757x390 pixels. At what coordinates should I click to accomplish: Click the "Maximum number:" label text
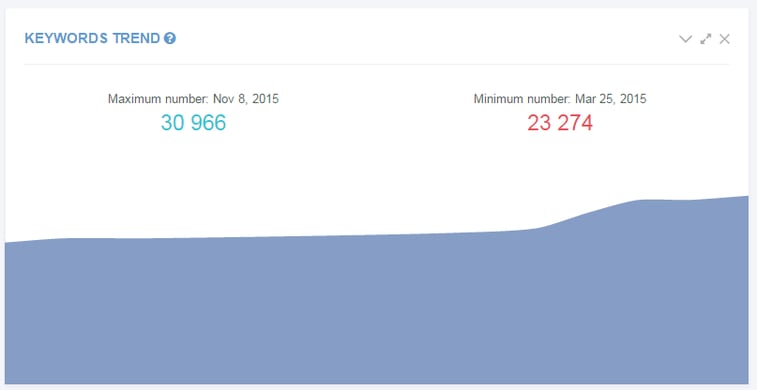158,99
